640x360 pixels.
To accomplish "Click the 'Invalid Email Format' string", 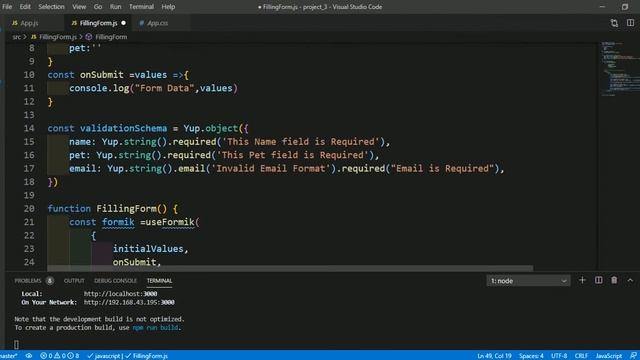I will [271, 169].
